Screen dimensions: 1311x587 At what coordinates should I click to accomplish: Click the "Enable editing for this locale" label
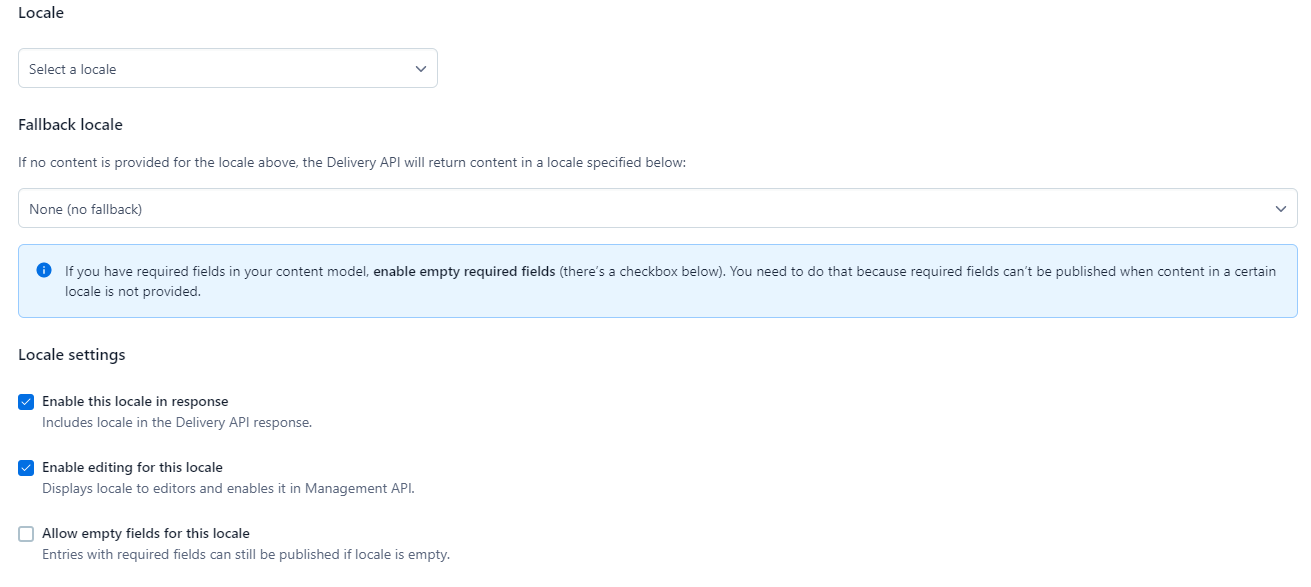(132, 467)
